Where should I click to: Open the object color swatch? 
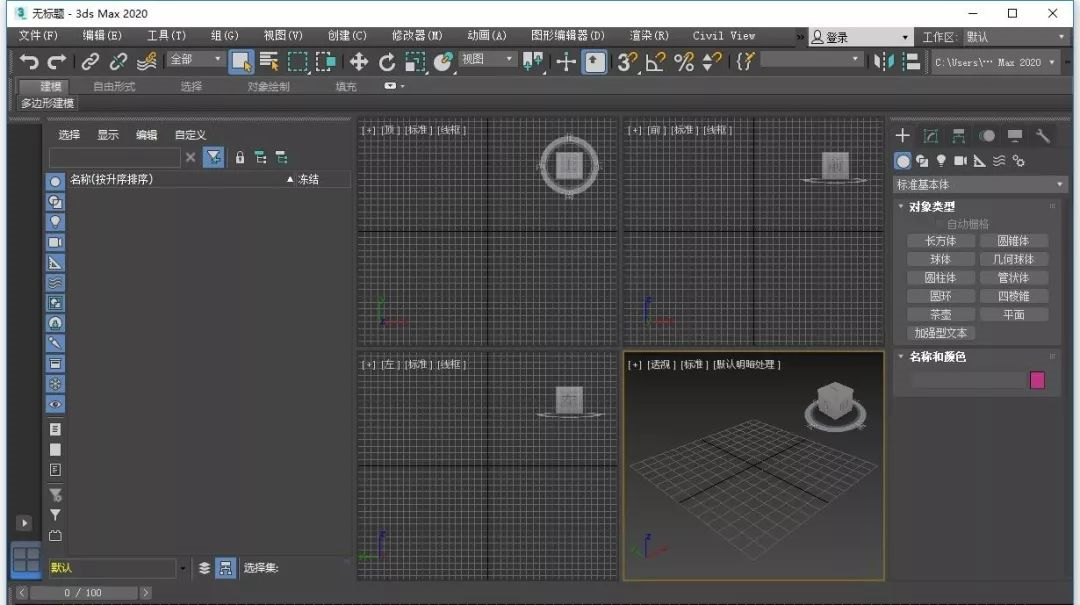[x=1037, y=379]
